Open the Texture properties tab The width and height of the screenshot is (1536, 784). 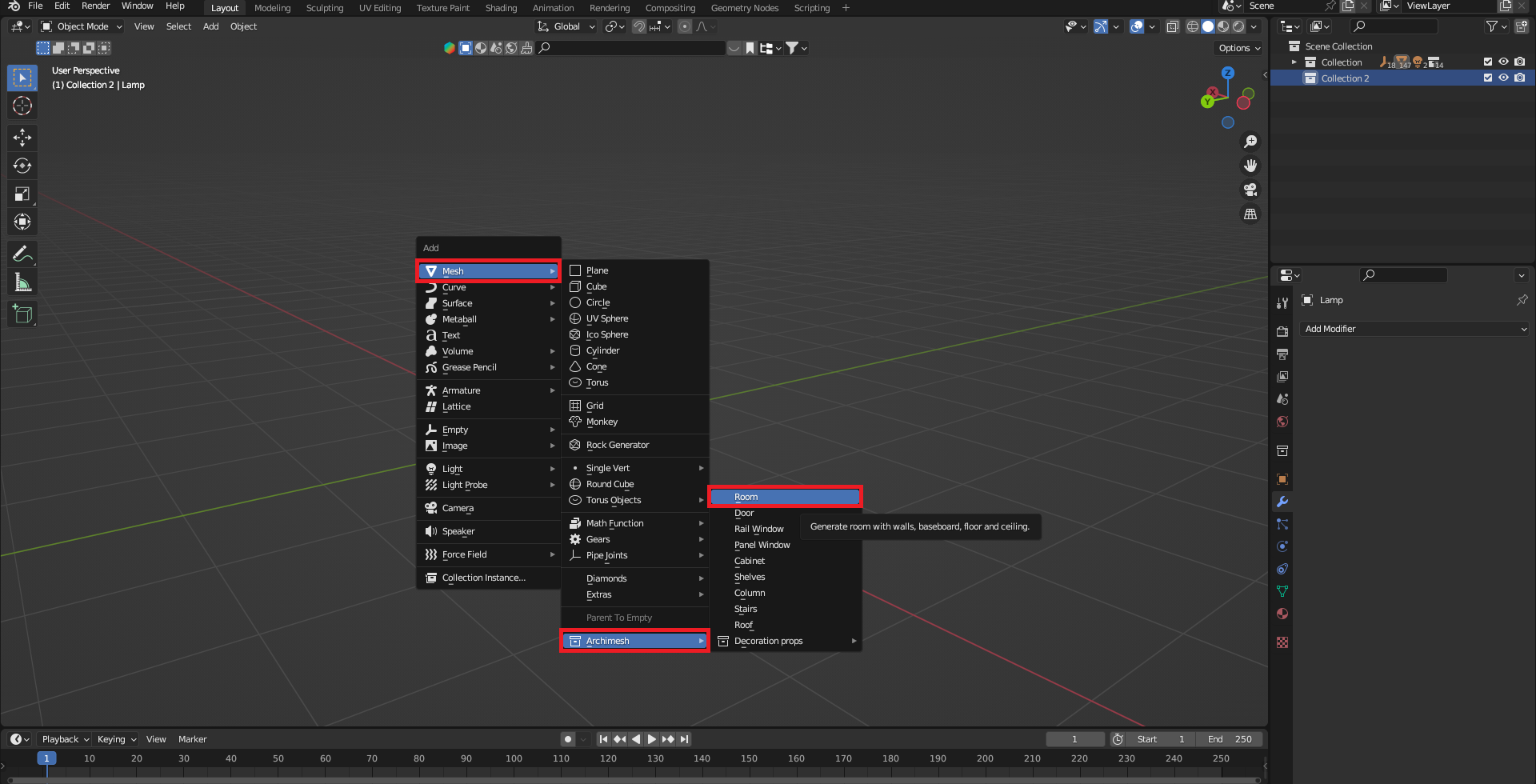(x=1282, y=642)
